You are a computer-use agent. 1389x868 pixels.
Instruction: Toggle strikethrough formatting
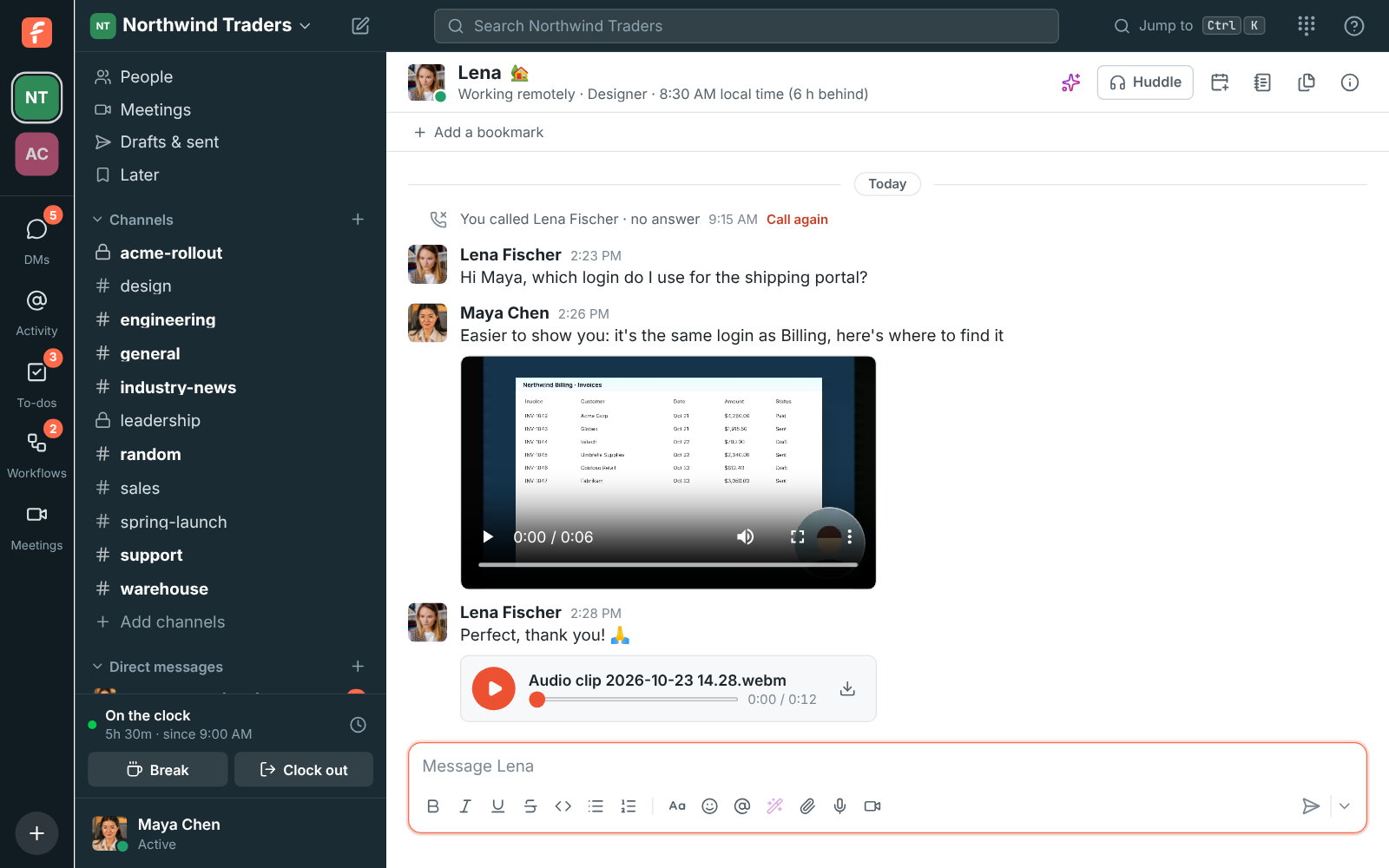[x=530, y=806]
